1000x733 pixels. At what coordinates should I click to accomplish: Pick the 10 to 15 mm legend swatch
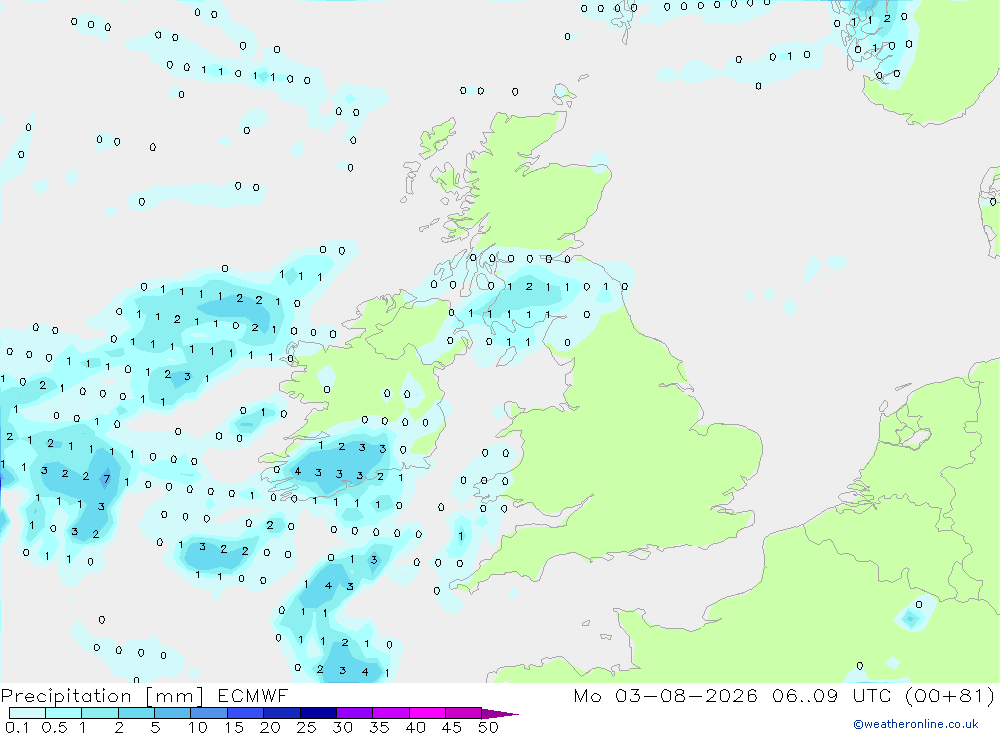(209, 713)
